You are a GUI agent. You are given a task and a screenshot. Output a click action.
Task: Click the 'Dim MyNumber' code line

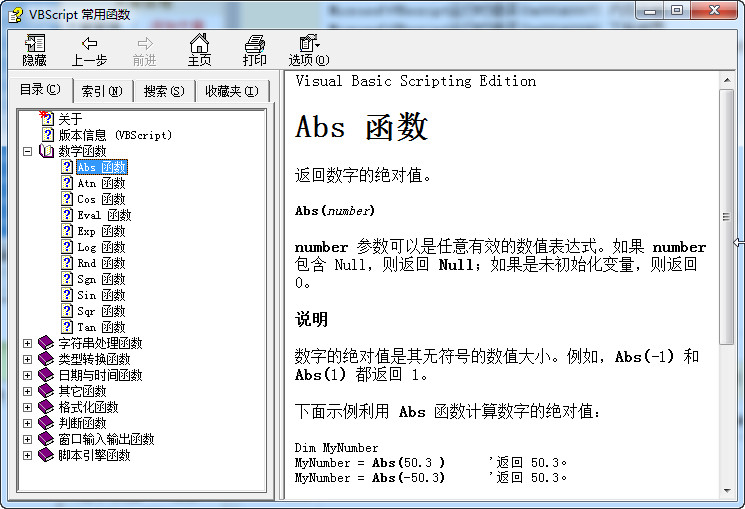[x=336, y=448]
